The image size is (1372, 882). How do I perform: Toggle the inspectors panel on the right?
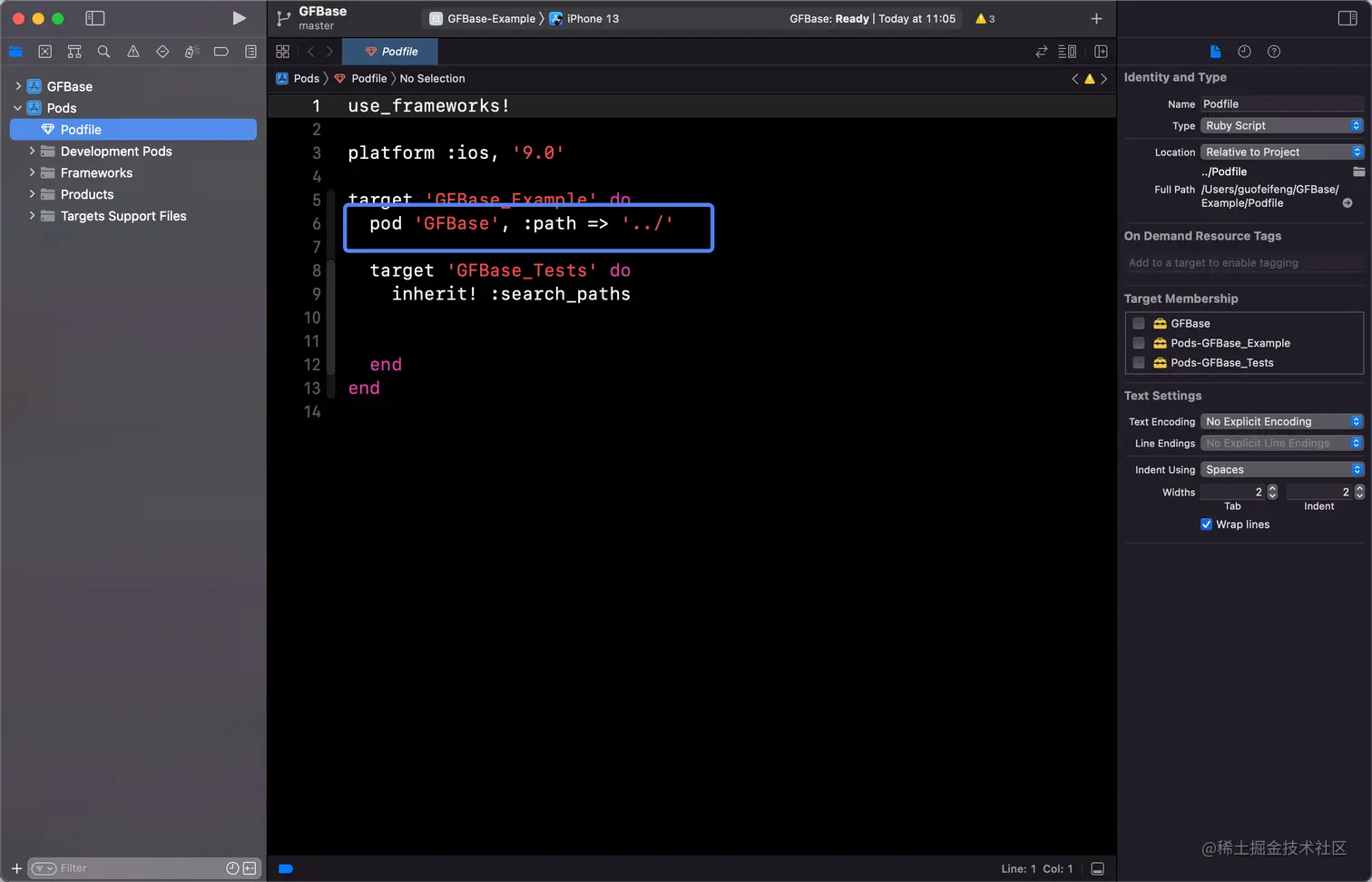[x=1347, y=18]
